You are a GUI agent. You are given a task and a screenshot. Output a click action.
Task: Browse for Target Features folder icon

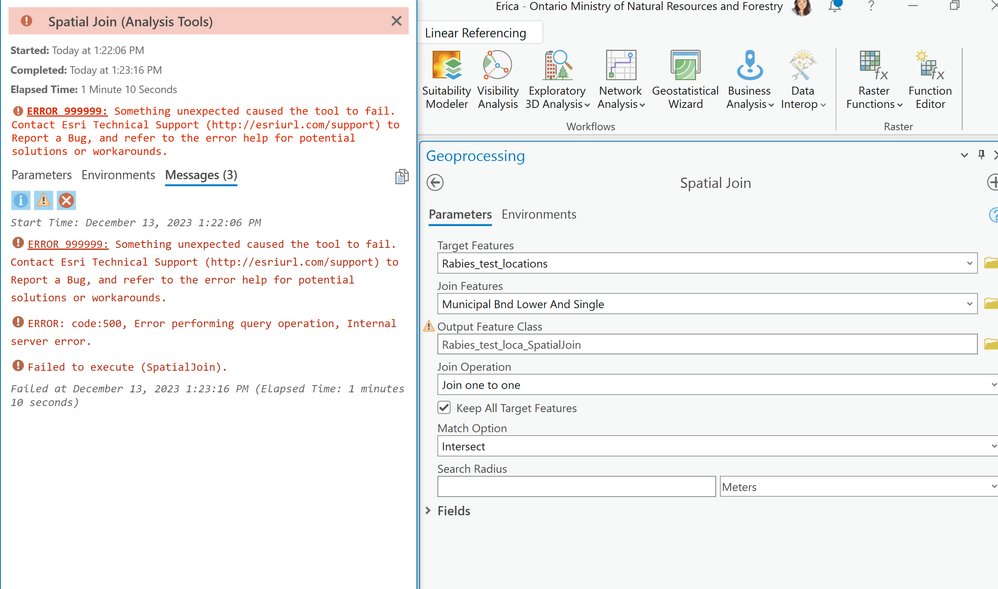point(991,263)
